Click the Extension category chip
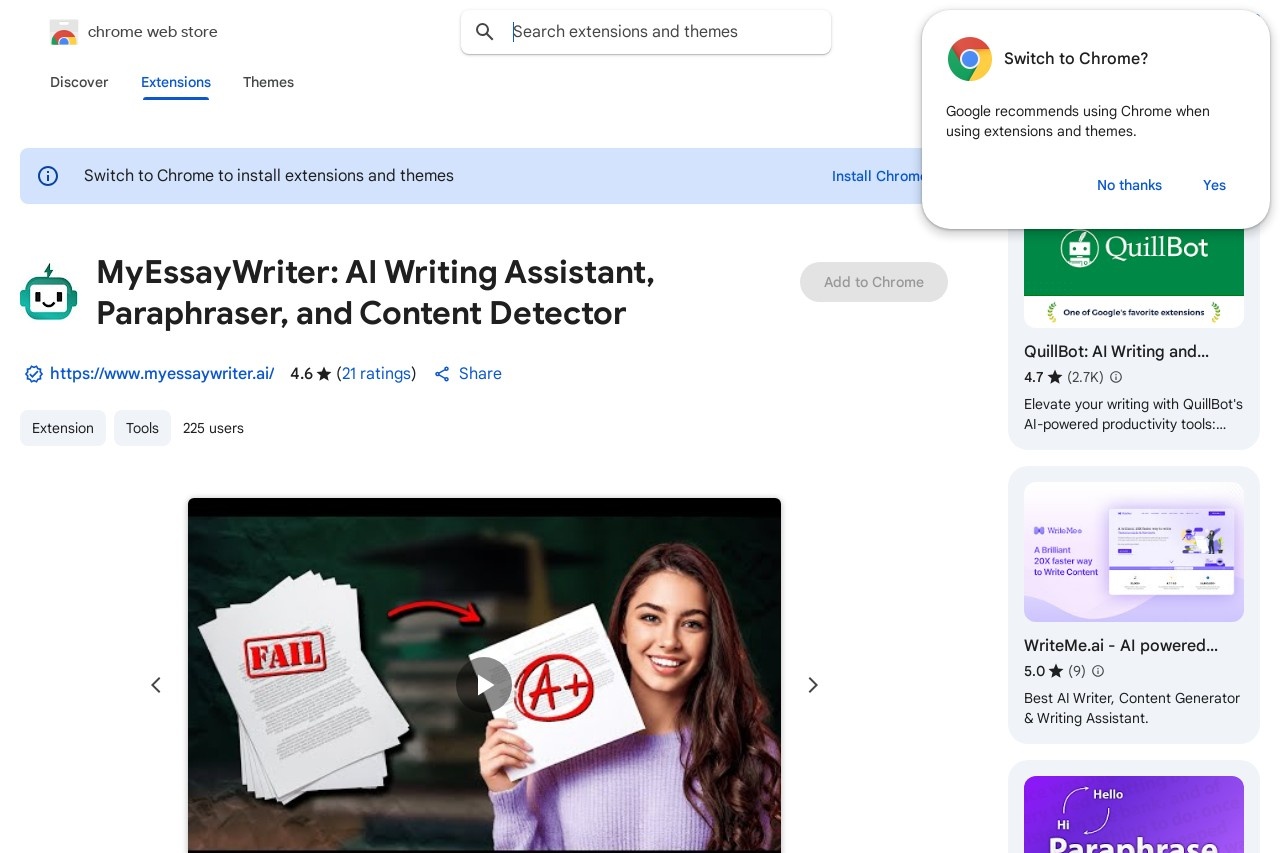The image size is (1280, 853). pyautogui.click(x=63, y=428)
